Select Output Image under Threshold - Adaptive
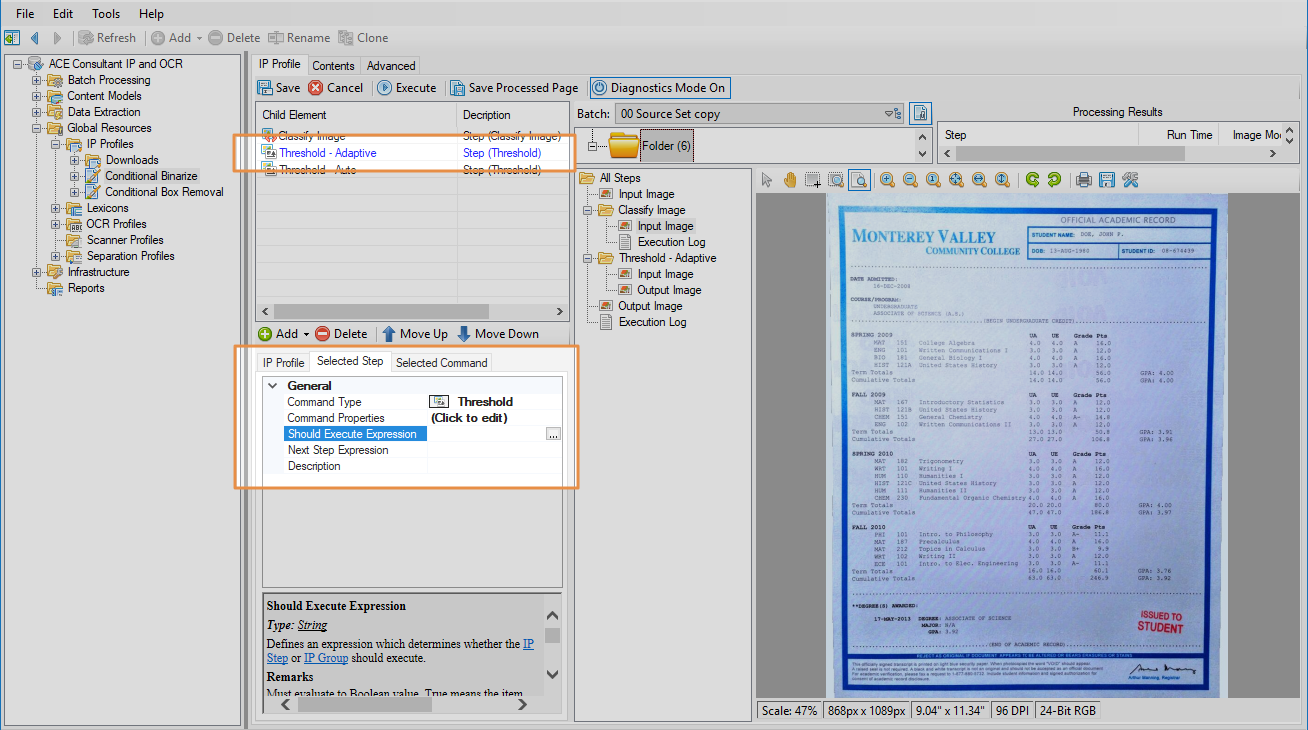This screenshot has height=730, width=1308. coord(668,290)
